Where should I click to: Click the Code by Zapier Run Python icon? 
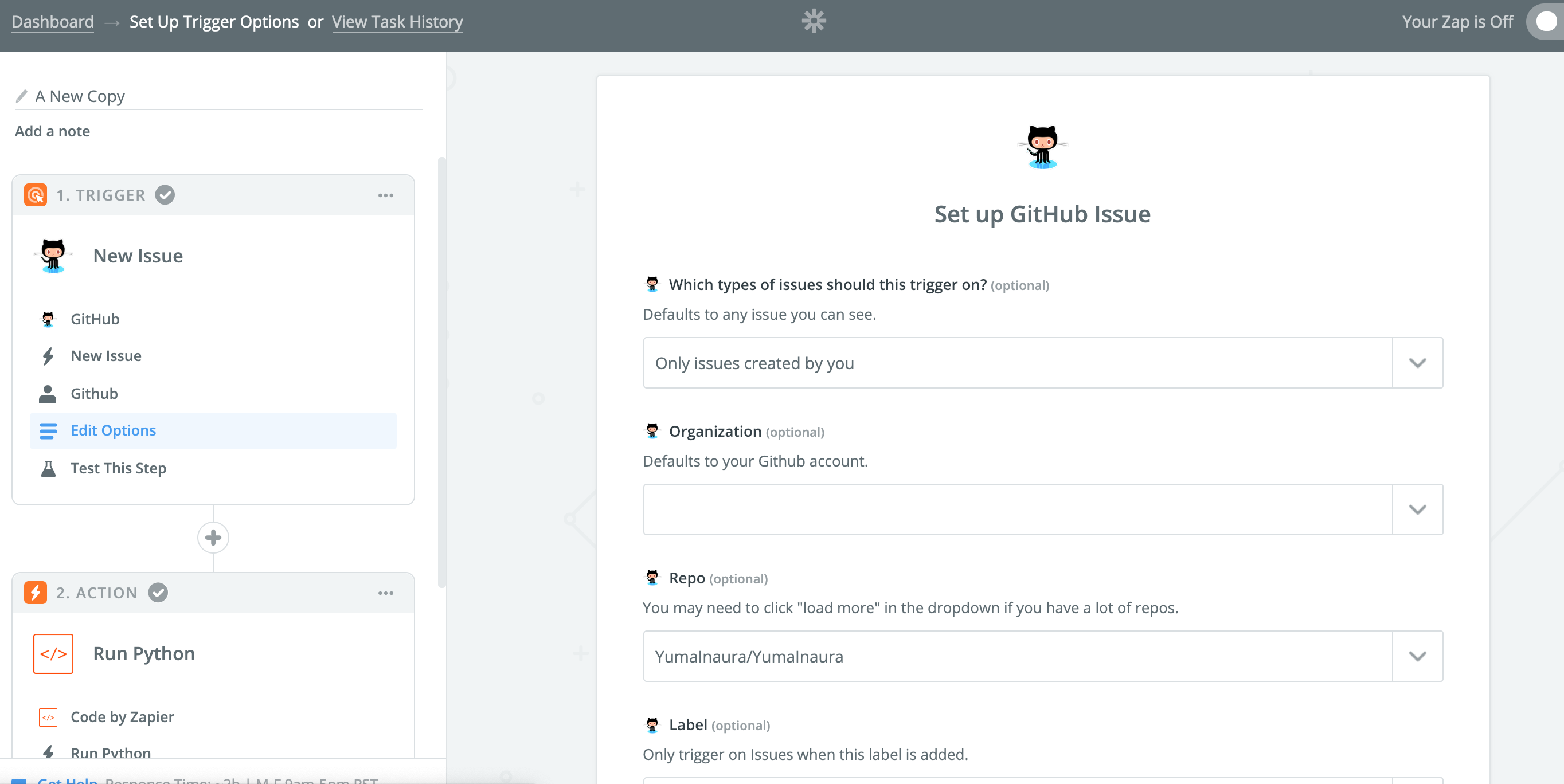[x=53, y=653]
